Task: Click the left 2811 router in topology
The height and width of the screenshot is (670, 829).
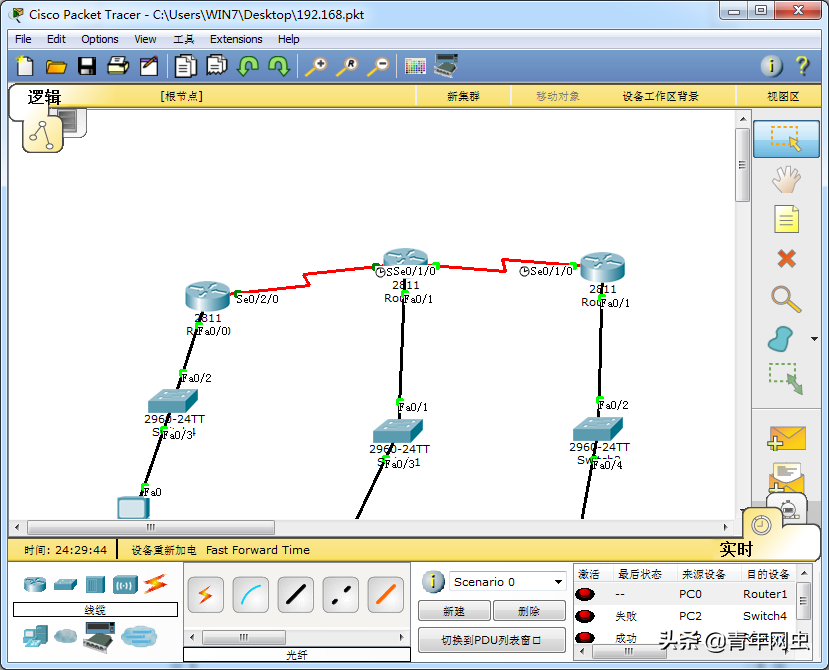Action: pyautogui.click(x=208, y=296)
